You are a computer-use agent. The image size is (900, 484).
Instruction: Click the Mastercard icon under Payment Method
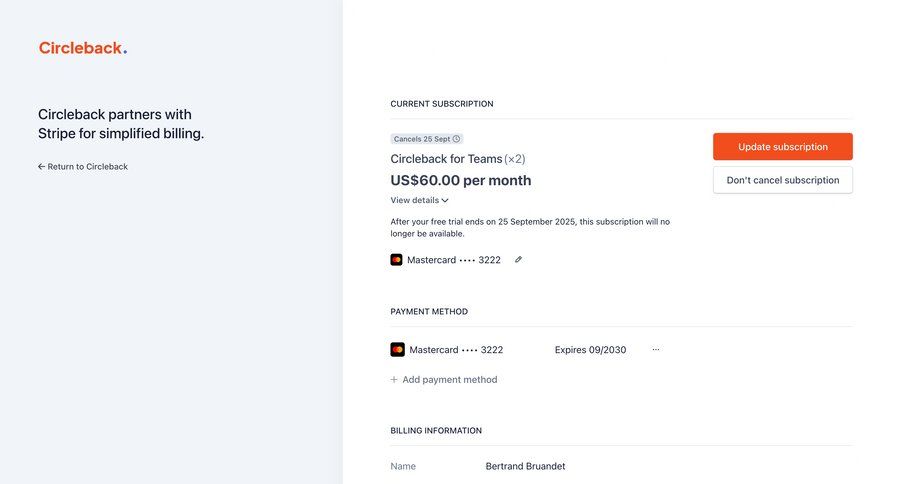(x=397, y=350)
